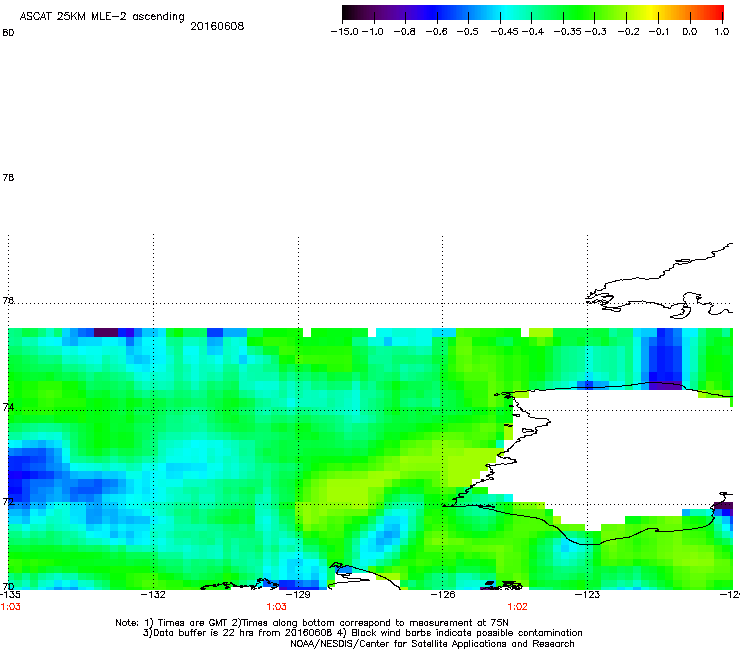This screenshot has height=650, width=740.
Task: Click the "-135" longitude label
Action: pos(10,595)
